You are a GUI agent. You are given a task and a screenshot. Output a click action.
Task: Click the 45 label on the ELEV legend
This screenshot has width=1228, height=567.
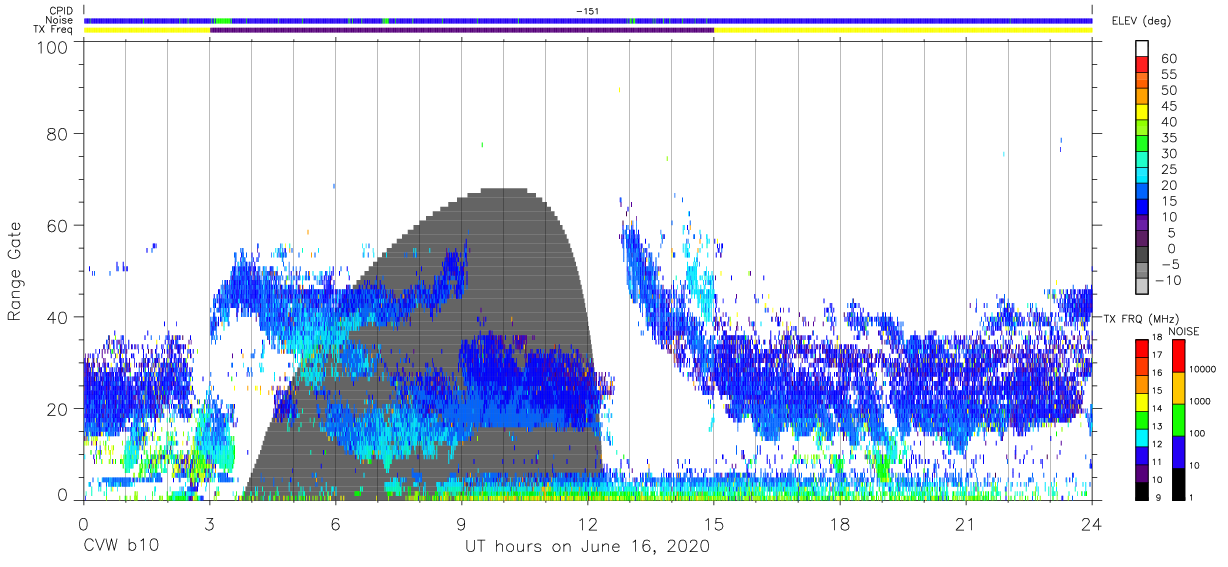(x=1168, y=106)
